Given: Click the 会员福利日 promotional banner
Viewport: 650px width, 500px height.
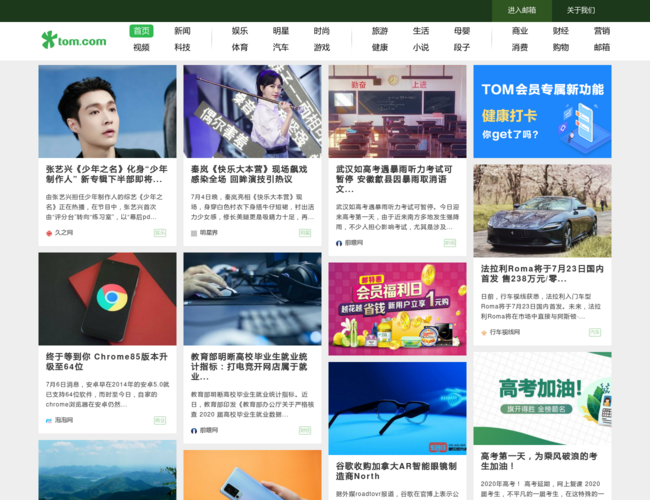Looking at the screenshot, I should [x=397, y=308].
